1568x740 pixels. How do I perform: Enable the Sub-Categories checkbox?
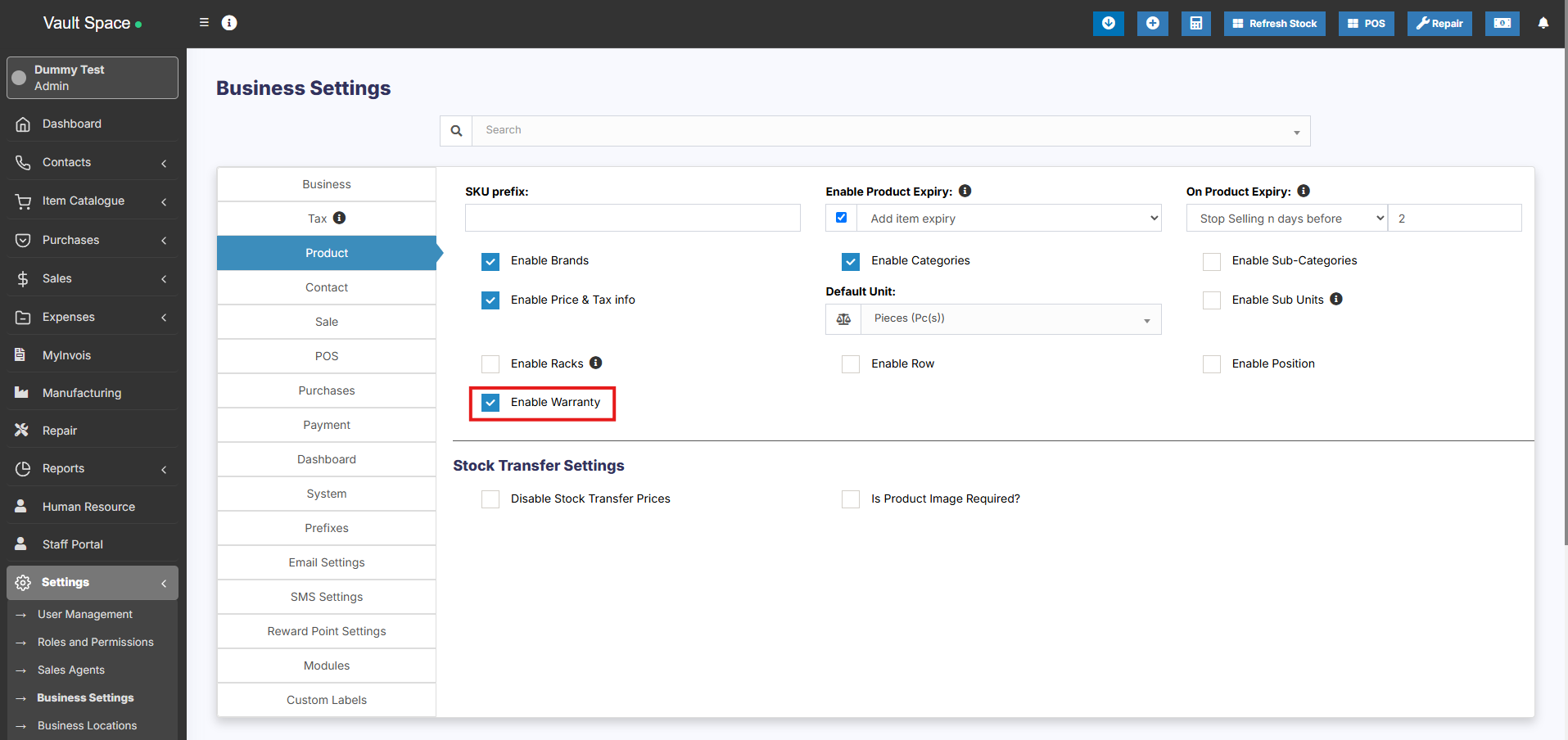point(1211,261)
